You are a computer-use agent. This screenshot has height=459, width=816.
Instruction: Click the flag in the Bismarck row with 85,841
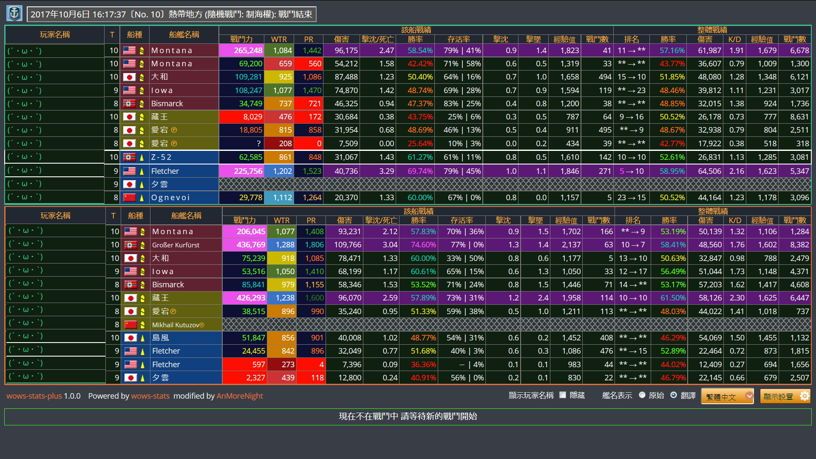pyautogui.click(x=130, y=285)
